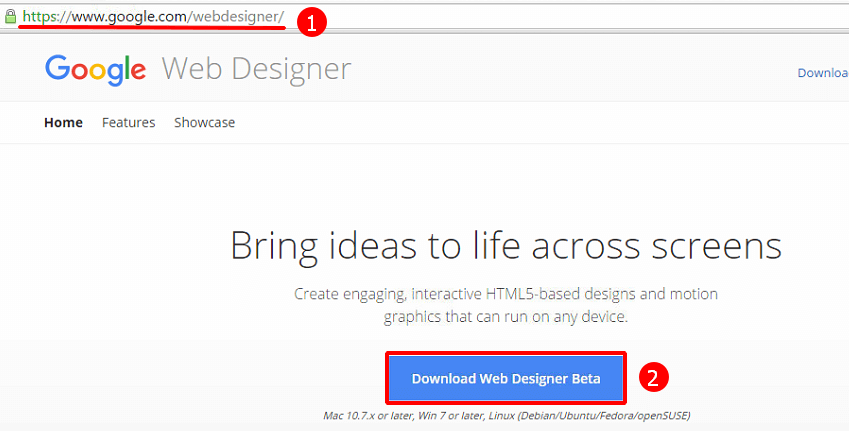Click the 'graphics that can run on any device' line
Viewport: 849px width, 431px height.
click(x=505, y=316)
